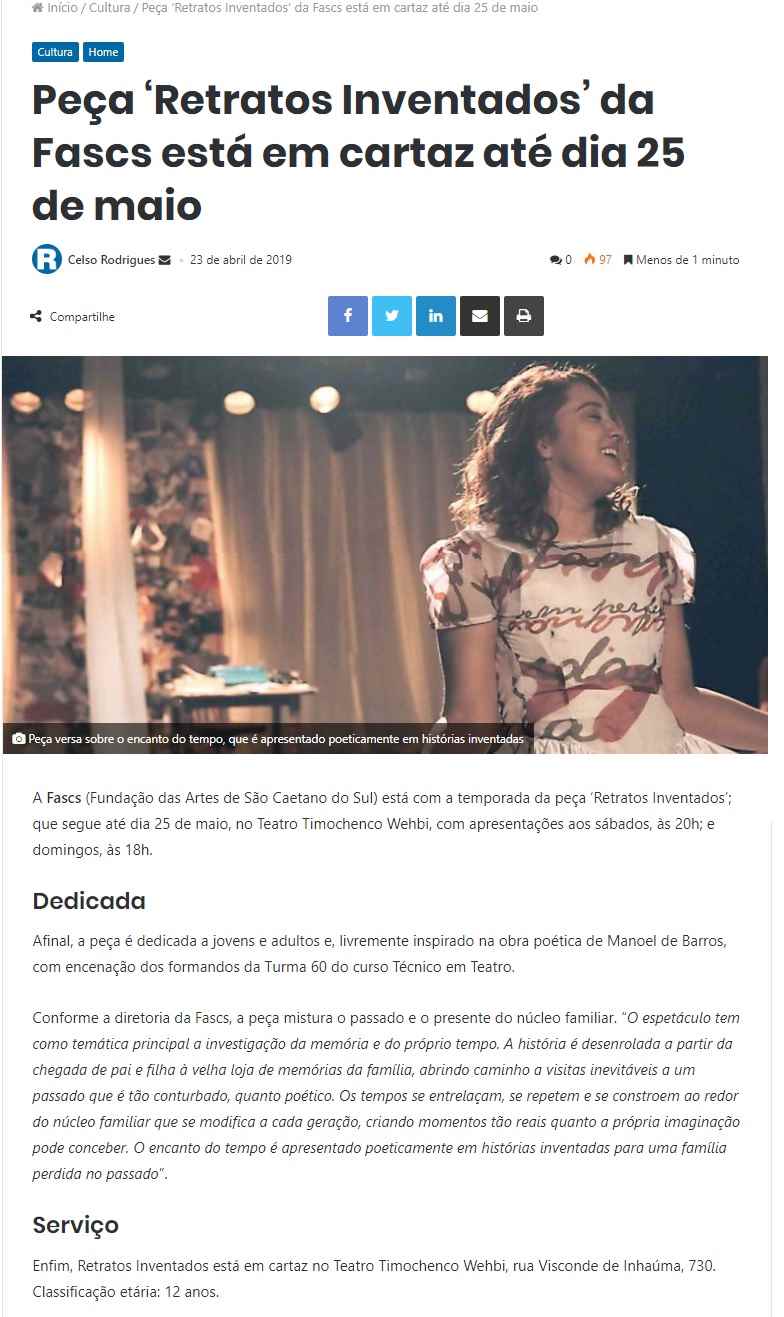This screenshot has width=784, height=1317.
Task: Click the comments bubble count icon
Action: point(555,260)
